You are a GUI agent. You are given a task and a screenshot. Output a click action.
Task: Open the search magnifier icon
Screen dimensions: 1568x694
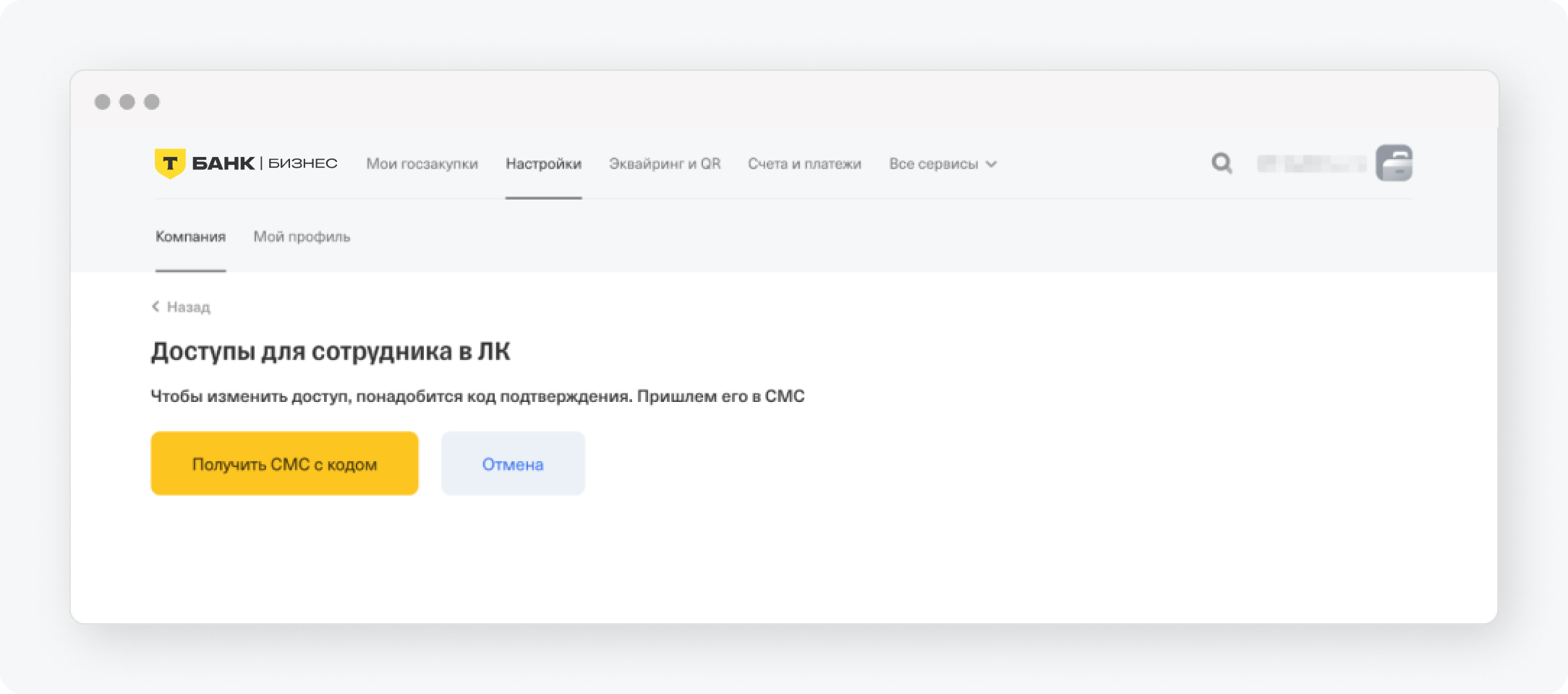[x=1222, y=163]
